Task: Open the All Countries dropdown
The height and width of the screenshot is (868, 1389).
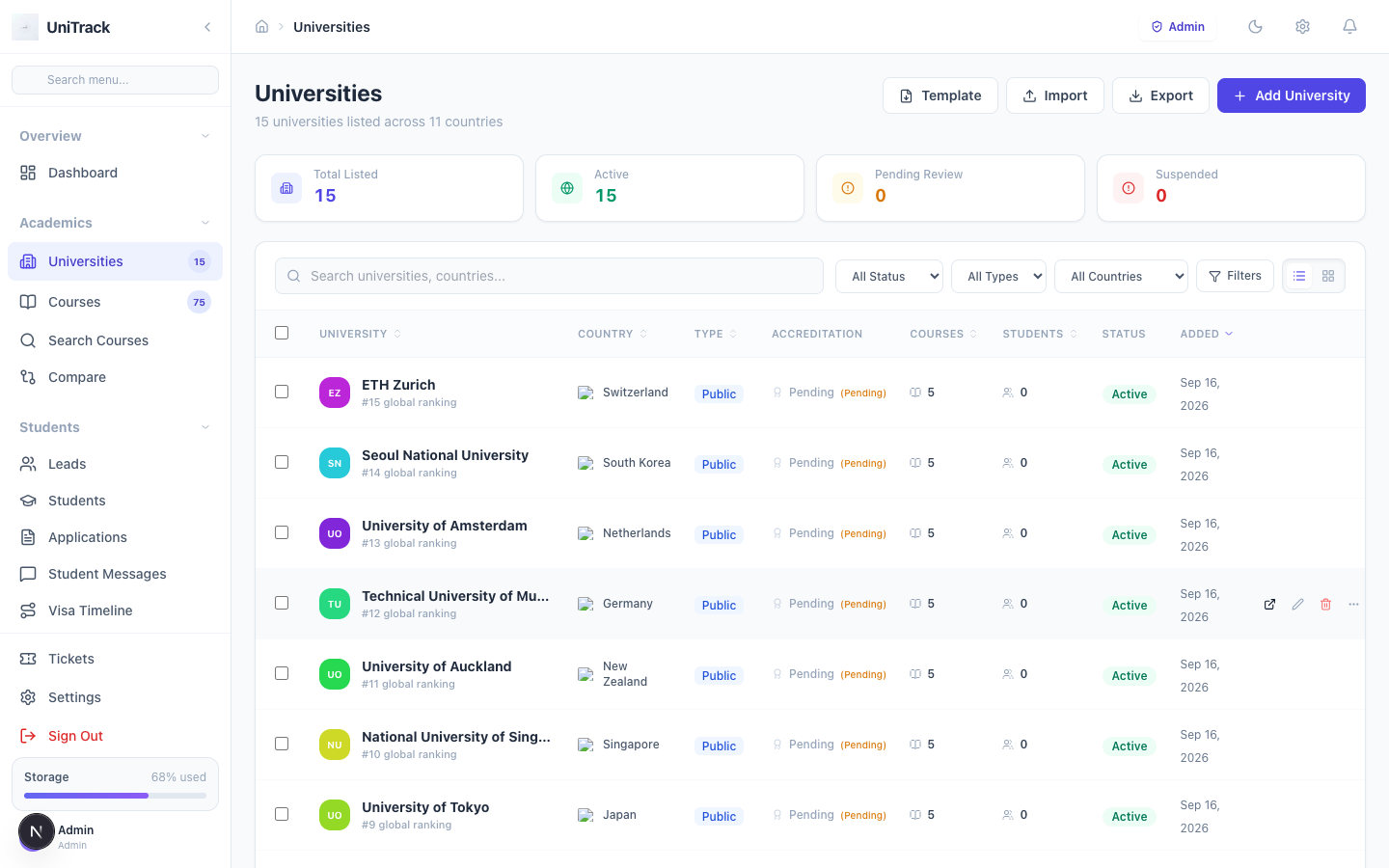Action: [1121, 276]
